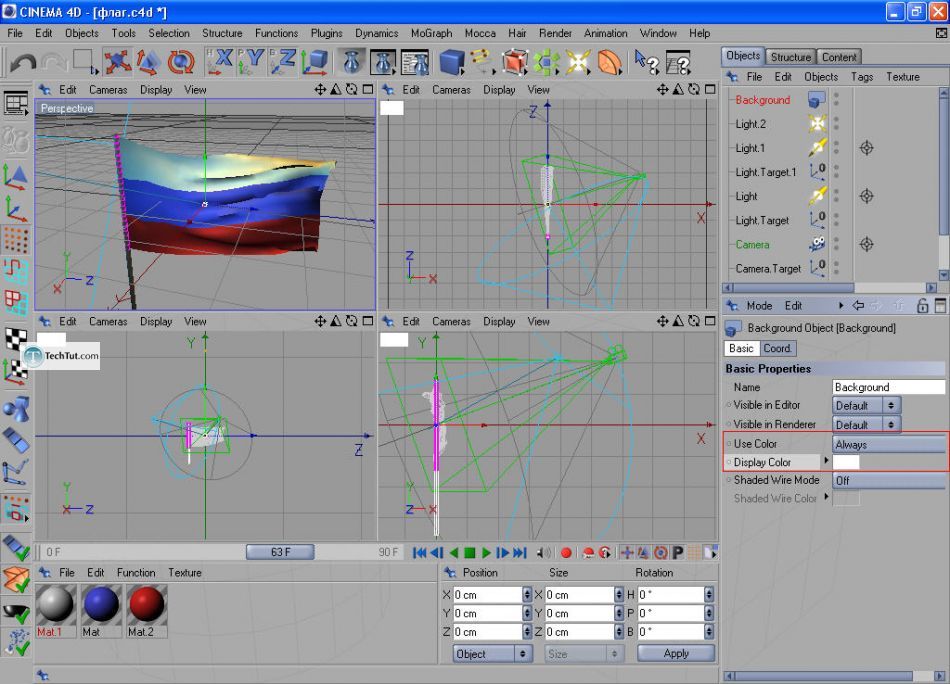This screenshot has height=684, width=950.
Task: Click the light object toolbar icon
Action: click(577, 62)
